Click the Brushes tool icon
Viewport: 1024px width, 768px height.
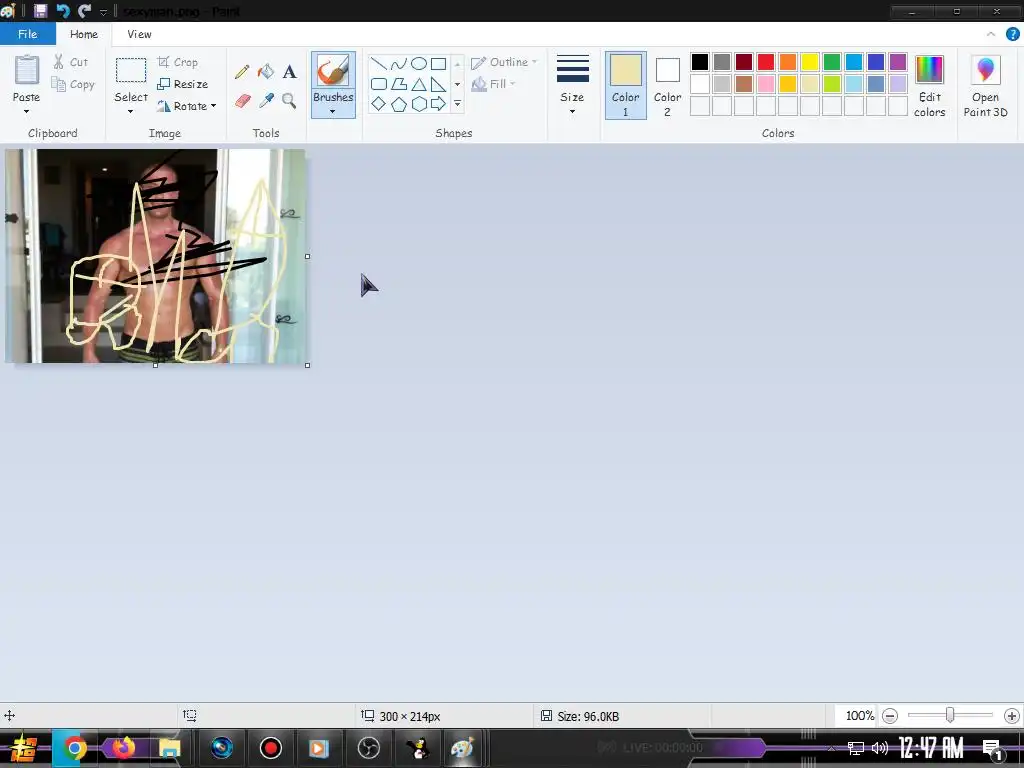pos(333,71)
